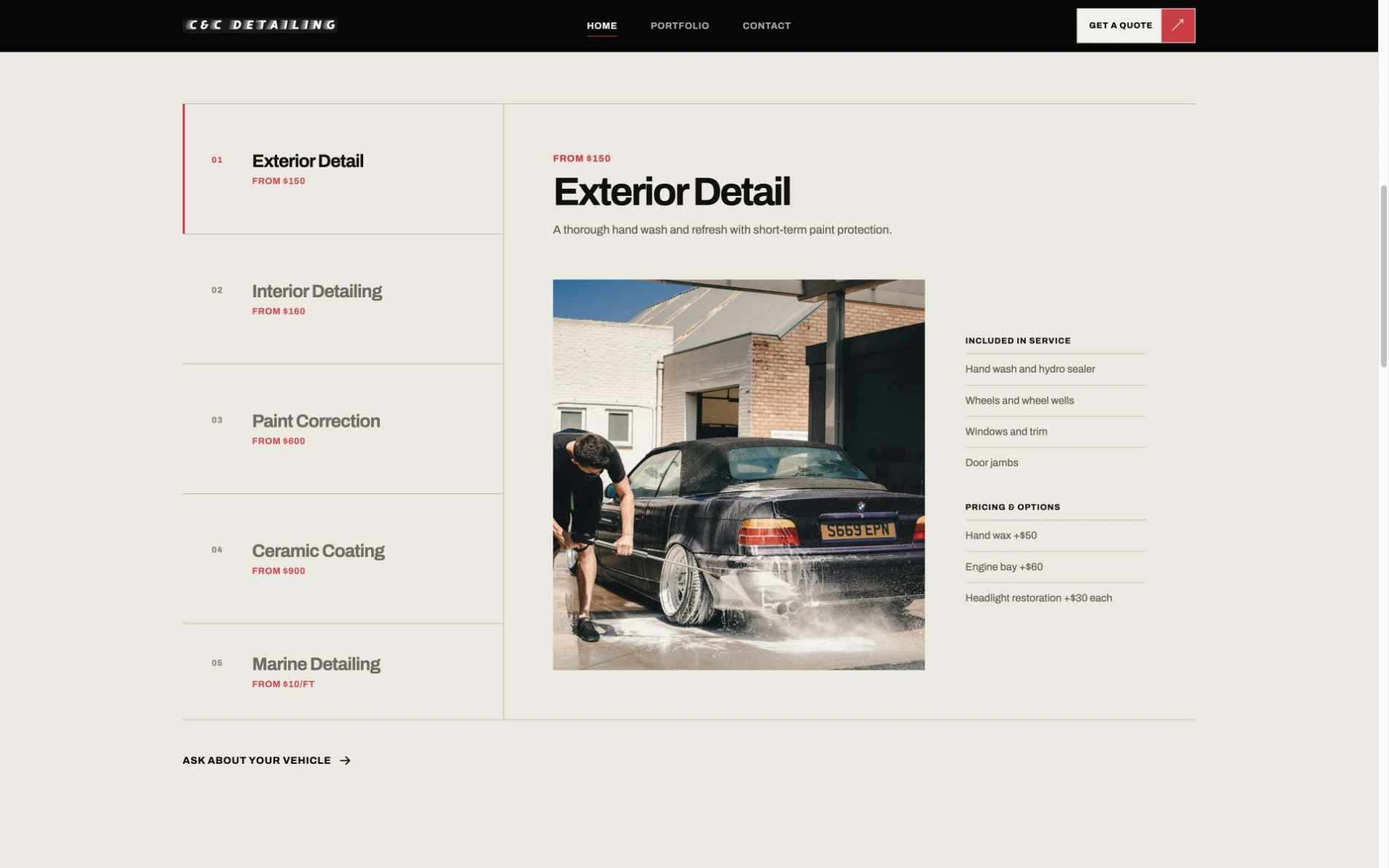
Task: Click the C&C Detailing logo
Action: pyautogui.click(x=260, y=26)
